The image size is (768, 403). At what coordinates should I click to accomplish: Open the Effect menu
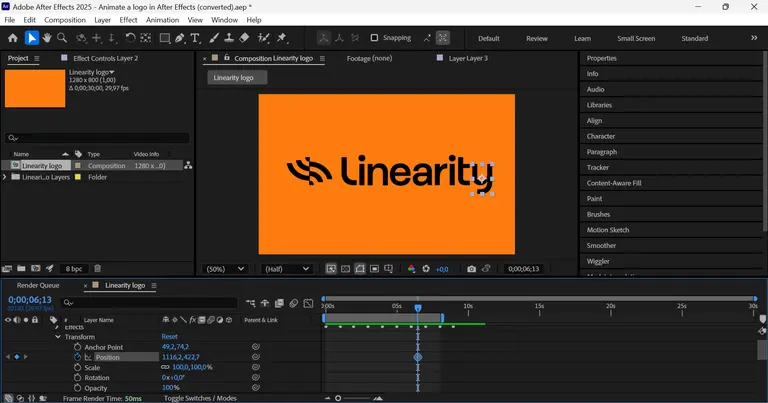(x=128, y=20)
